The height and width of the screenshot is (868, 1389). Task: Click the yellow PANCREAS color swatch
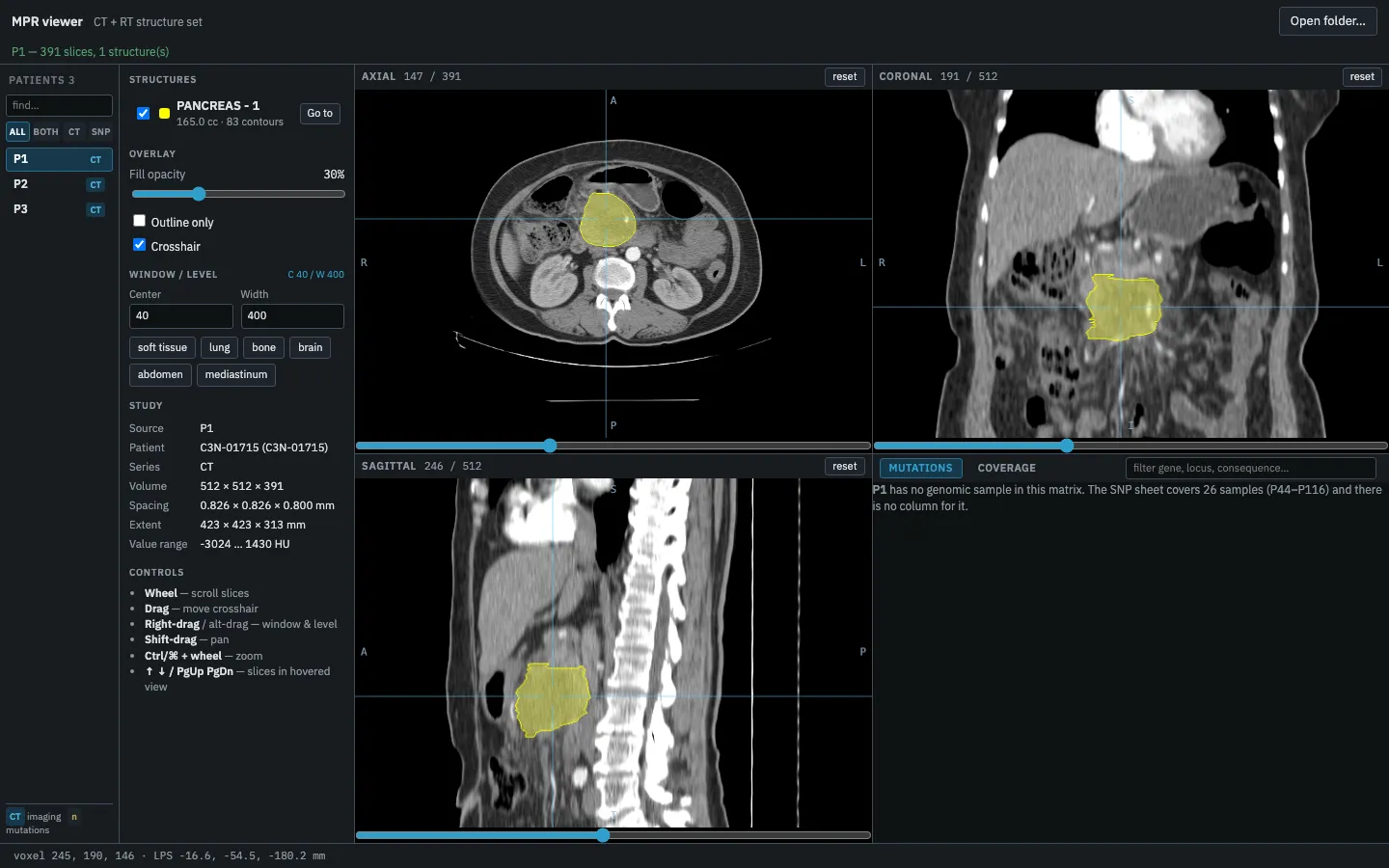point(165,114)
